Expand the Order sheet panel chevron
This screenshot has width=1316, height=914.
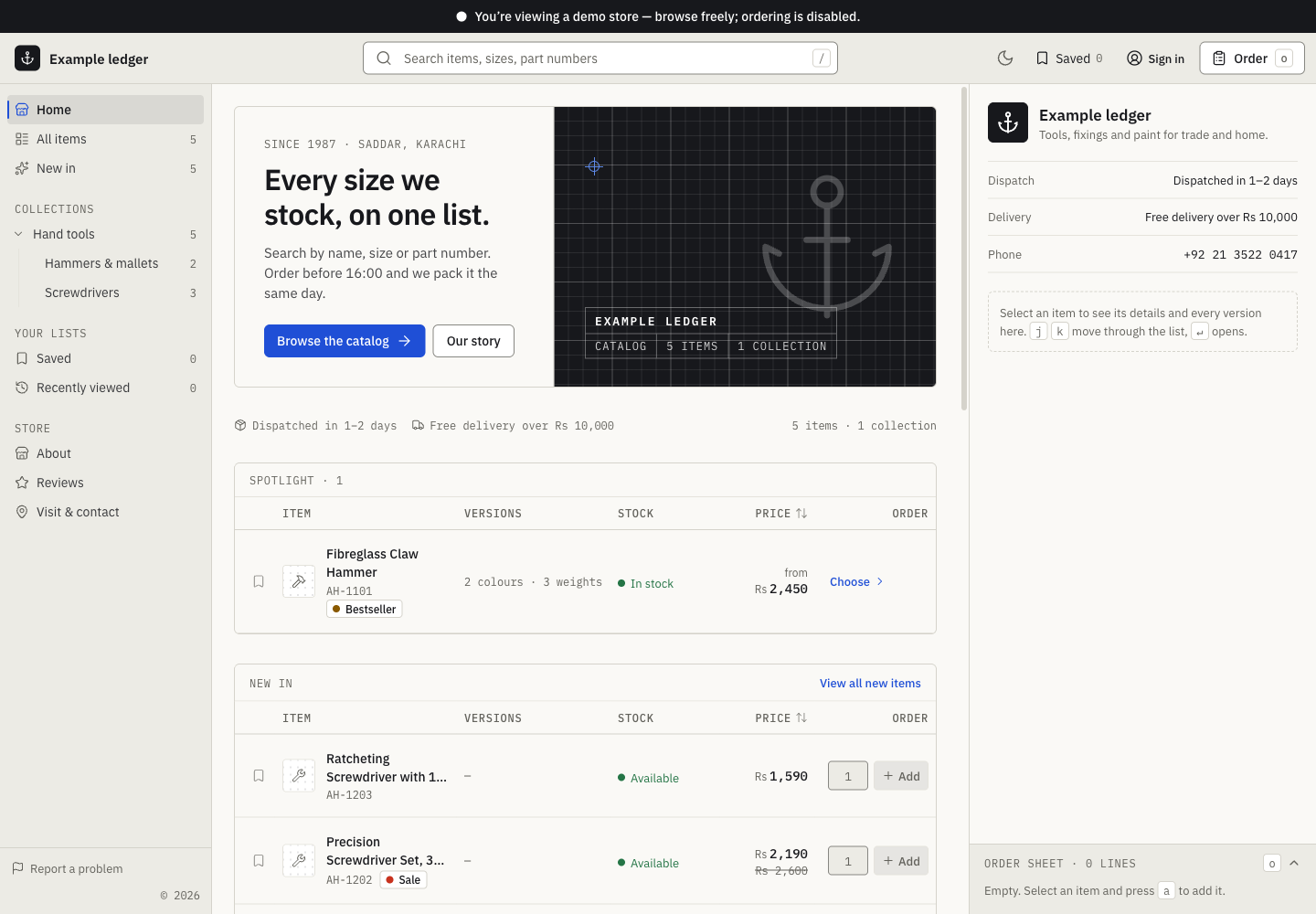click(1294, 863)
